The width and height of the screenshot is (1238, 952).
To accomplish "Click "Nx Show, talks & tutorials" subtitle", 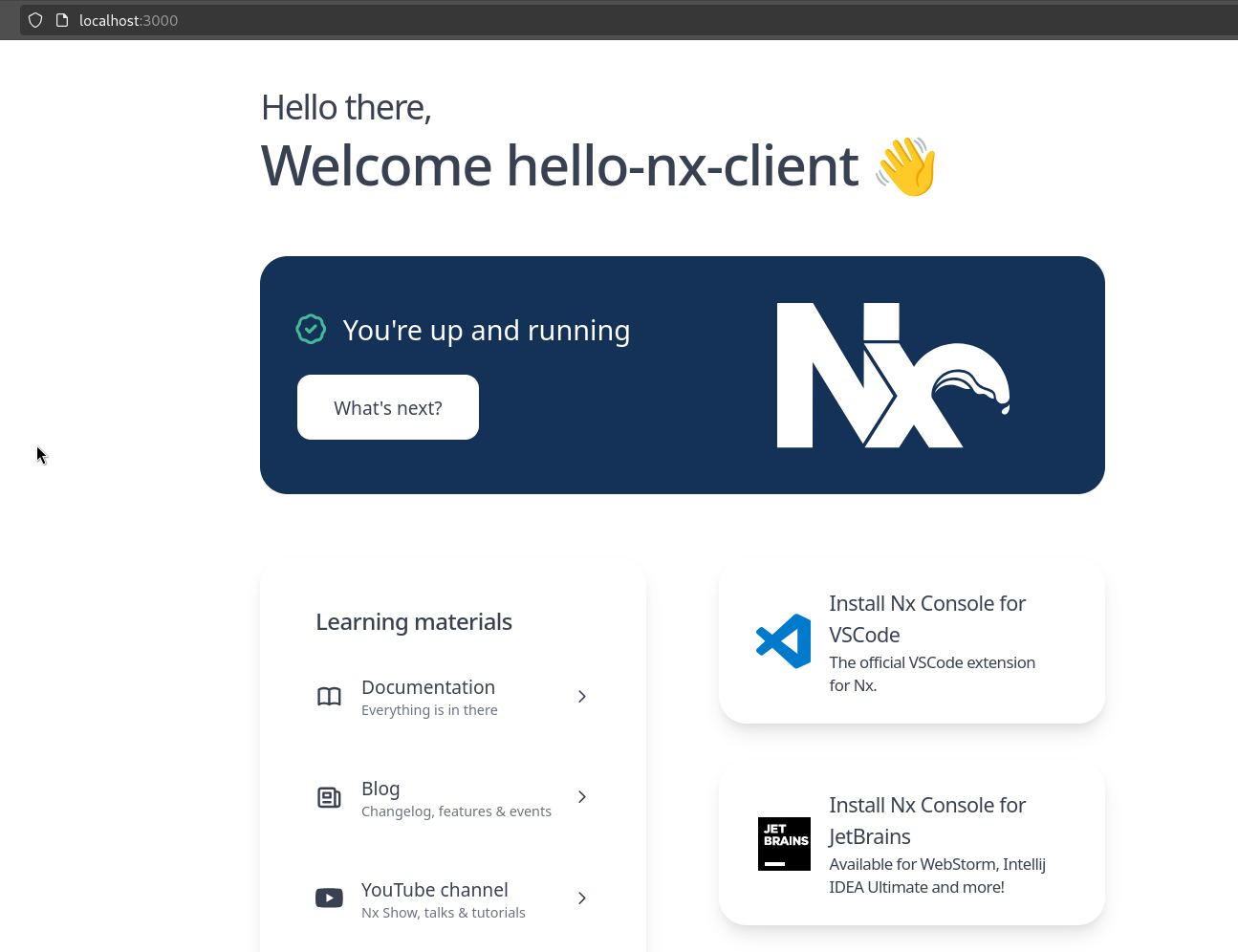I will tap(444, 913).
